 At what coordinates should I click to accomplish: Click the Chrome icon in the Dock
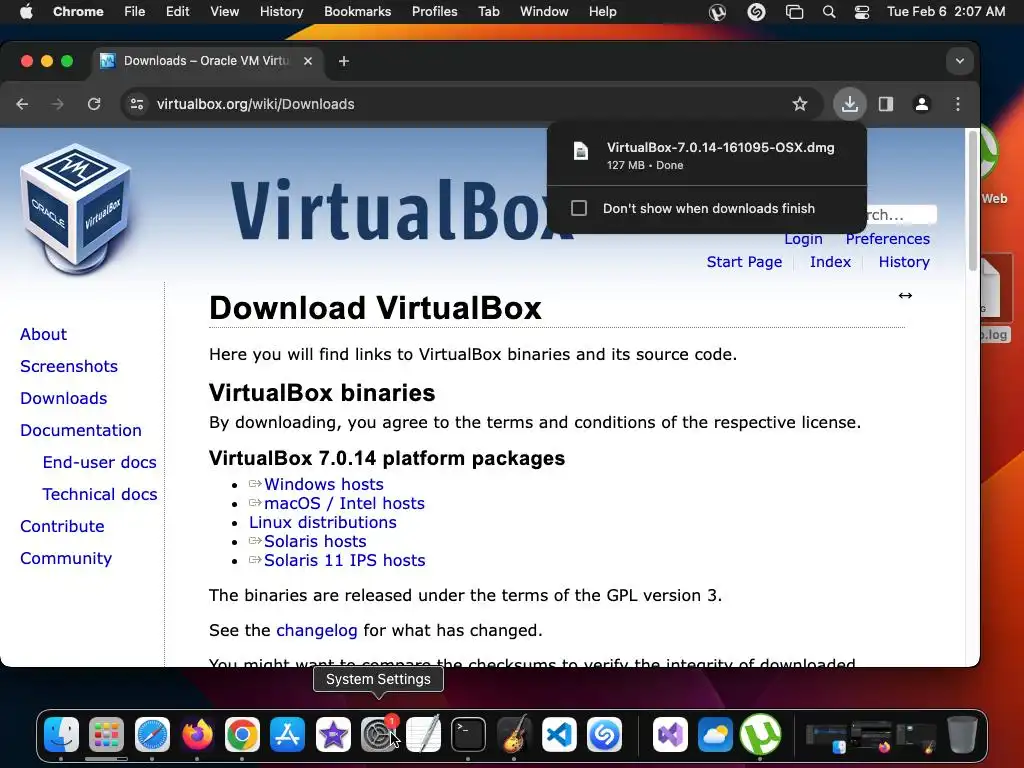point(242,735)
